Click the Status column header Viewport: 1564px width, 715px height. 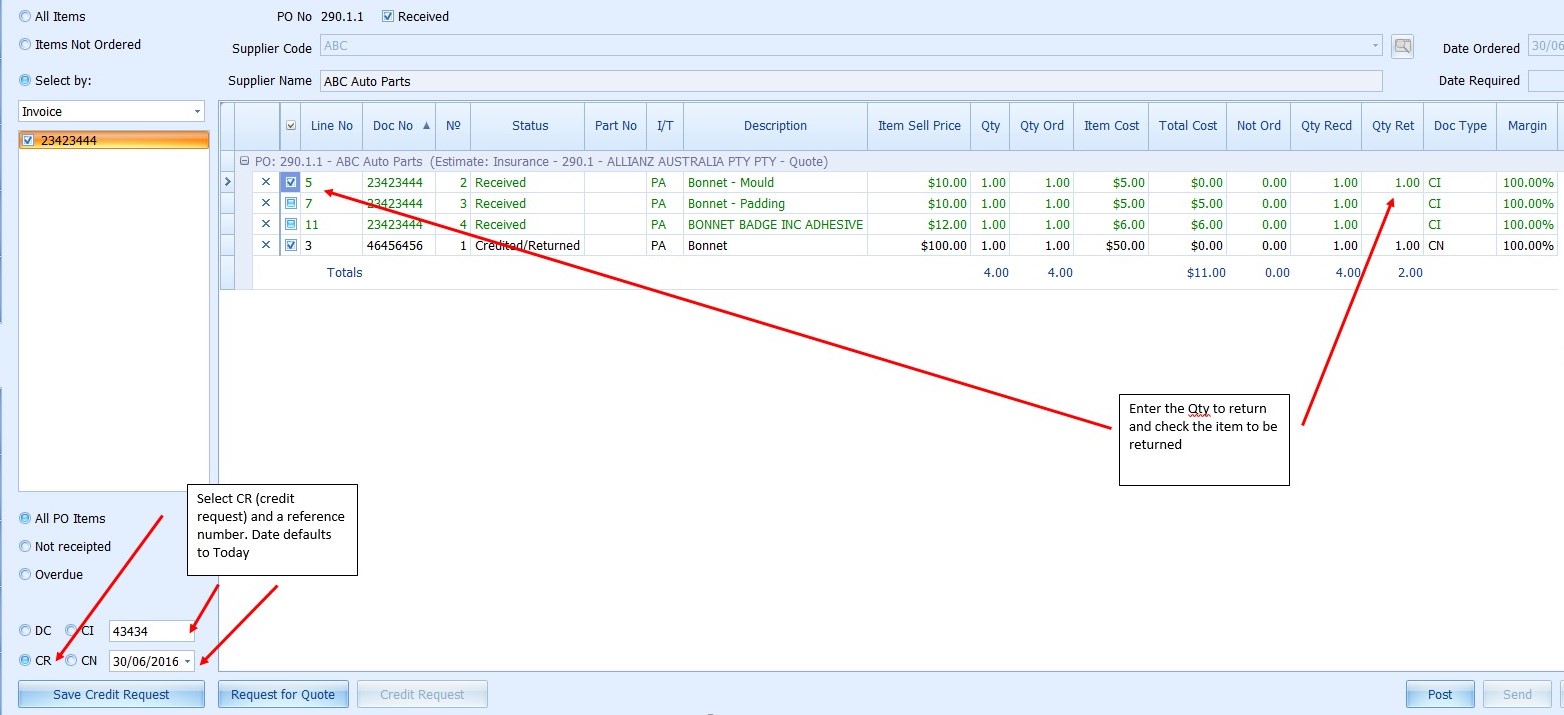point(528,126)
